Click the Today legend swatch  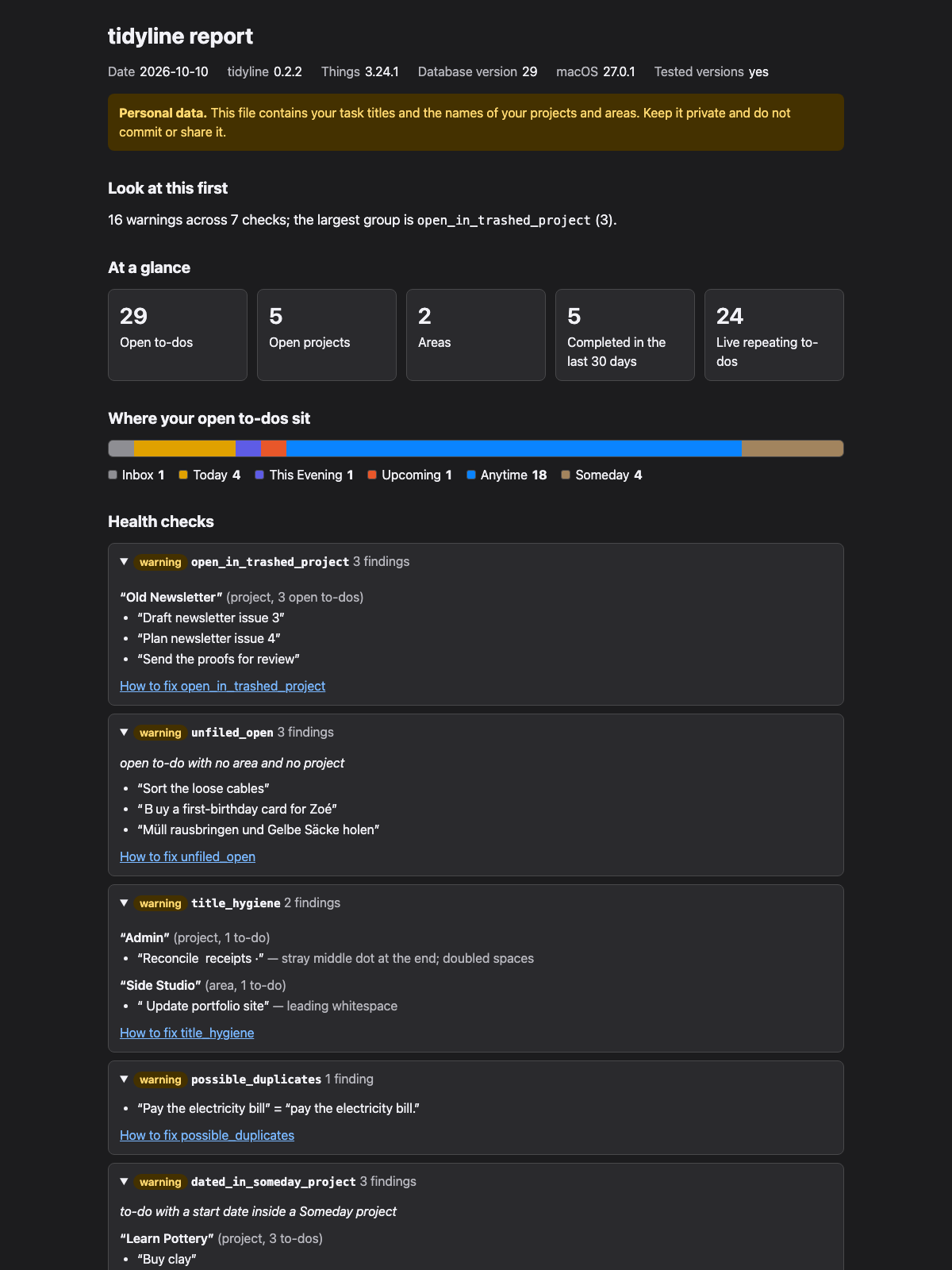click(x=183, y=475)
